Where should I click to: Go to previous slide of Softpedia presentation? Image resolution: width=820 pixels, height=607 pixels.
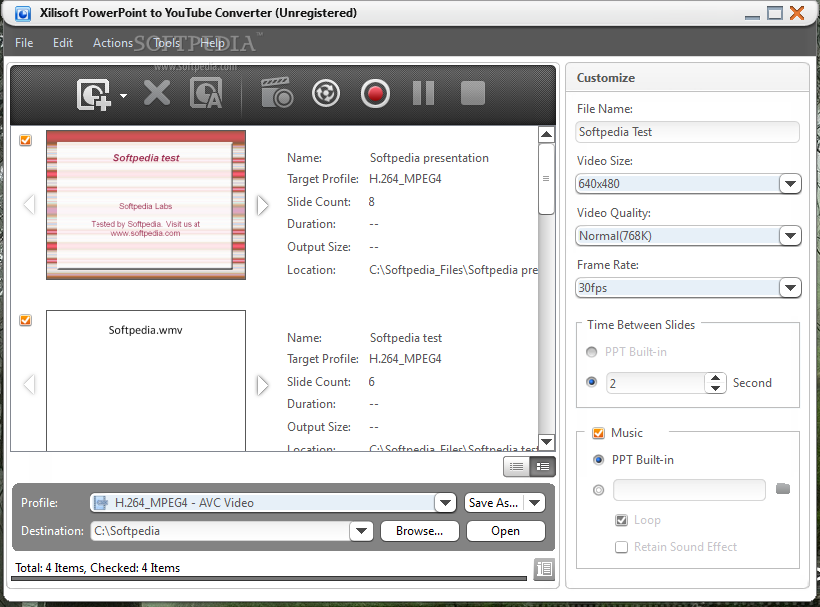[x=29, y=204]
